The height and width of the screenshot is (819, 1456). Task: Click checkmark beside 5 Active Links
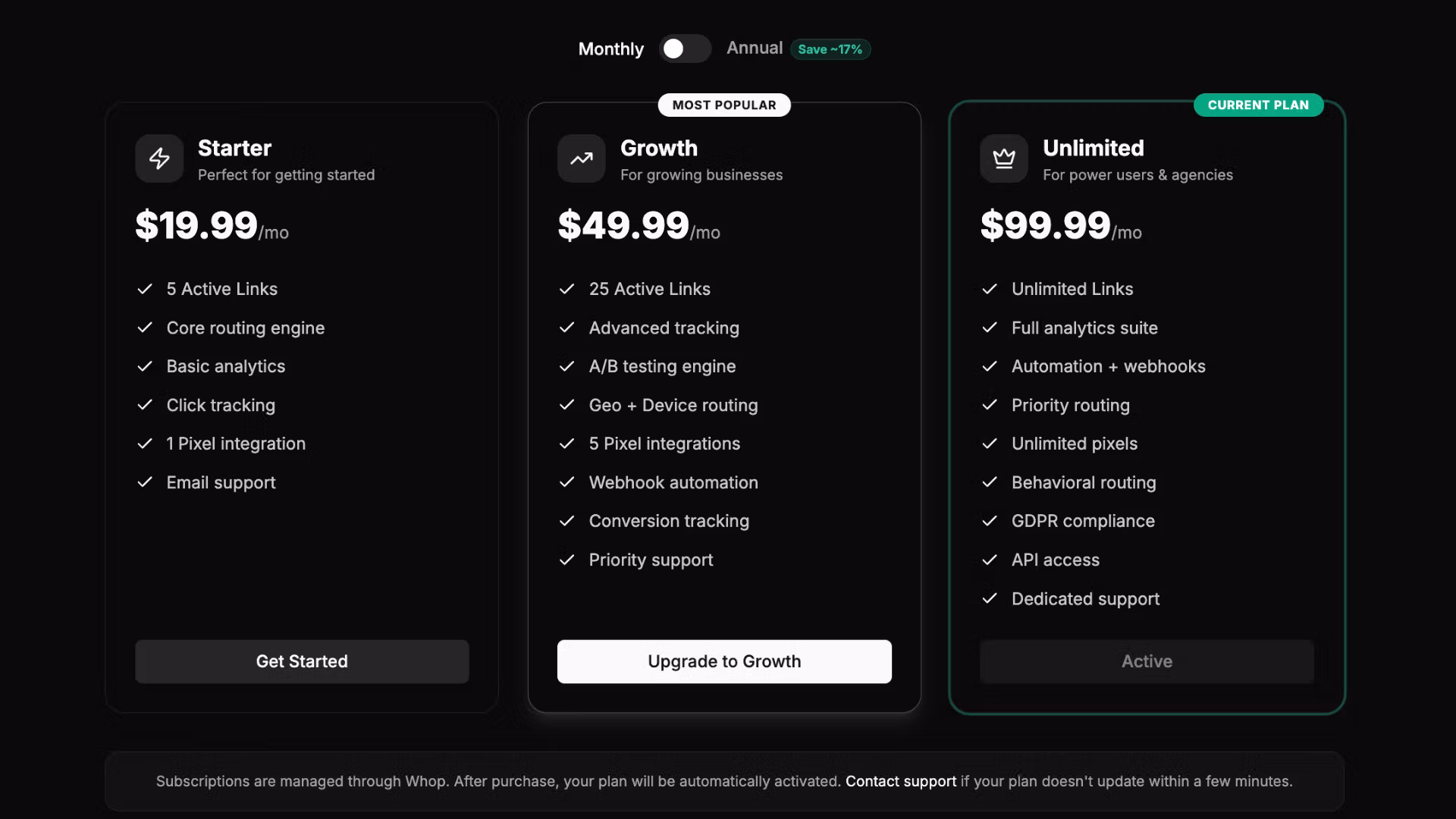point(145,289)
